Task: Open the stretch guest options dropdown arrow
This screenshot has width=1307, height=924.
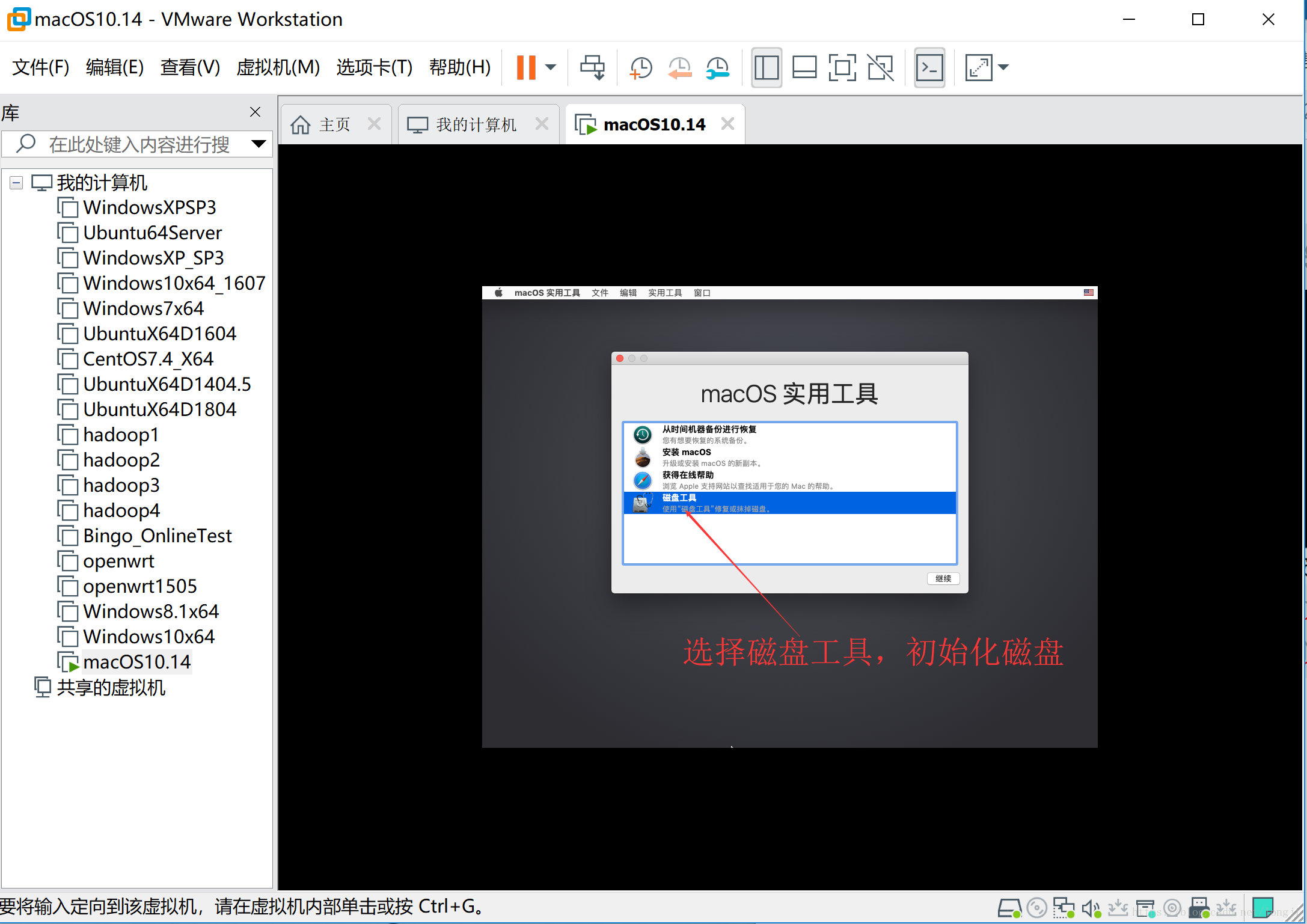Action: 1003,67
